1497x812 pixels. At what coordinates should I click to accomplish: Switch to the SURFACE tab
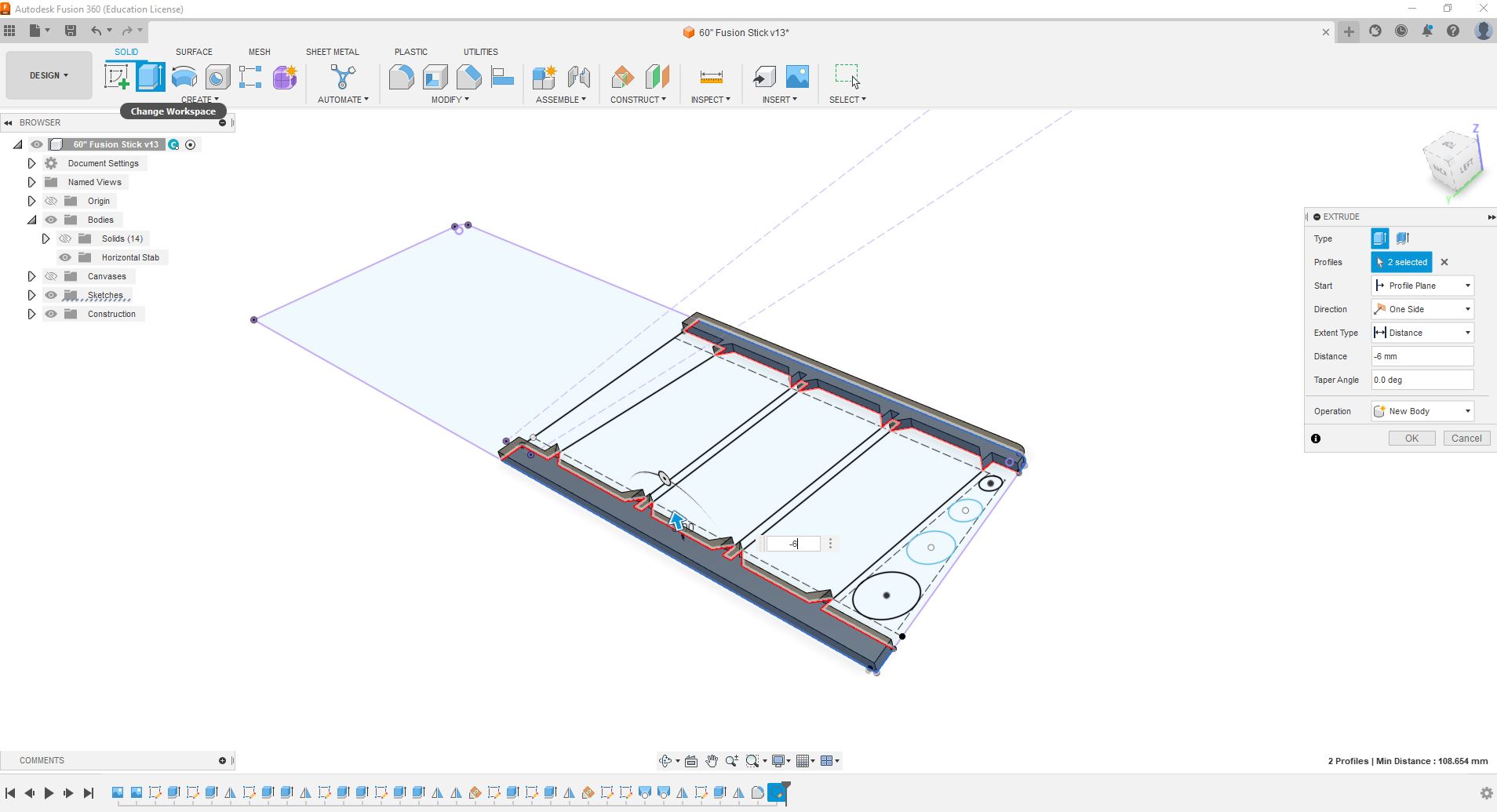click(194, 52)
